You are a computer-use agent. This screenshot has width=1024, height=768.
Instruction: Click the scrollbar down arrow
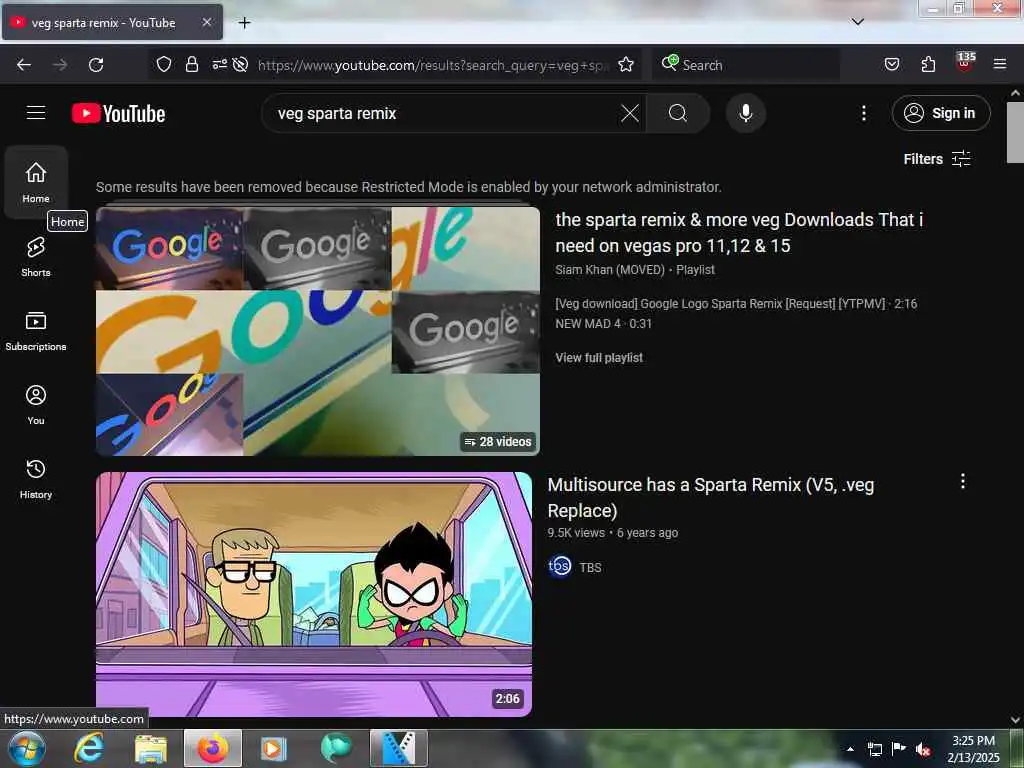pos(1016,720)
